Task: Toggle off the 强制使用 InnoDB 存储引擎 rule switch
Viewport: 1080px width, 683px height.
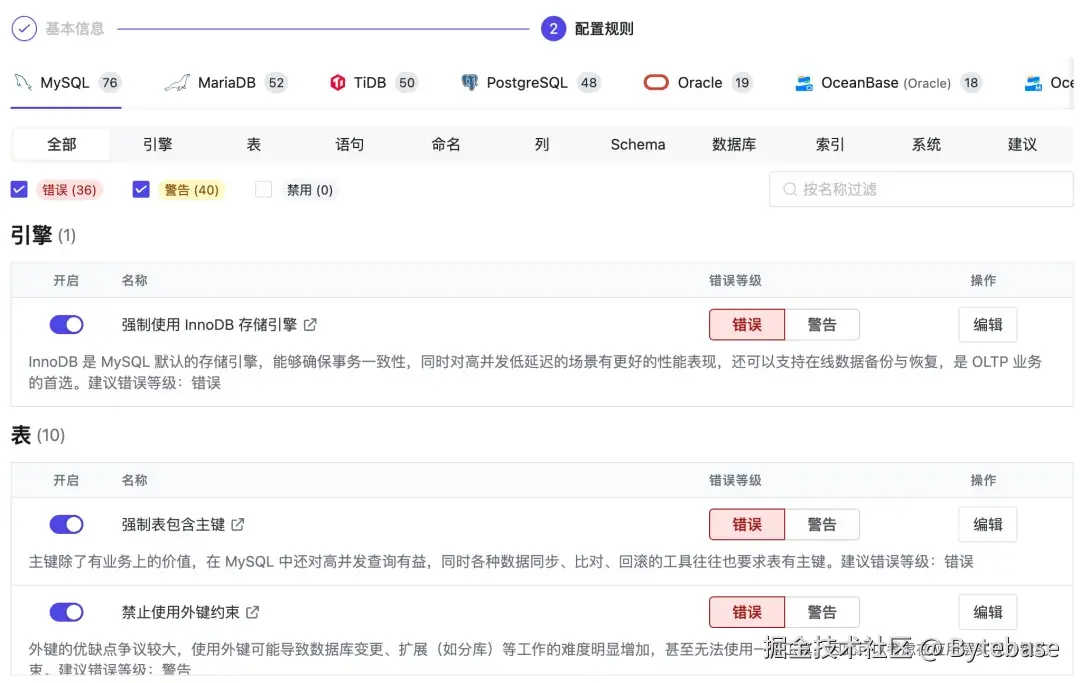Action: tap(66, 324)
